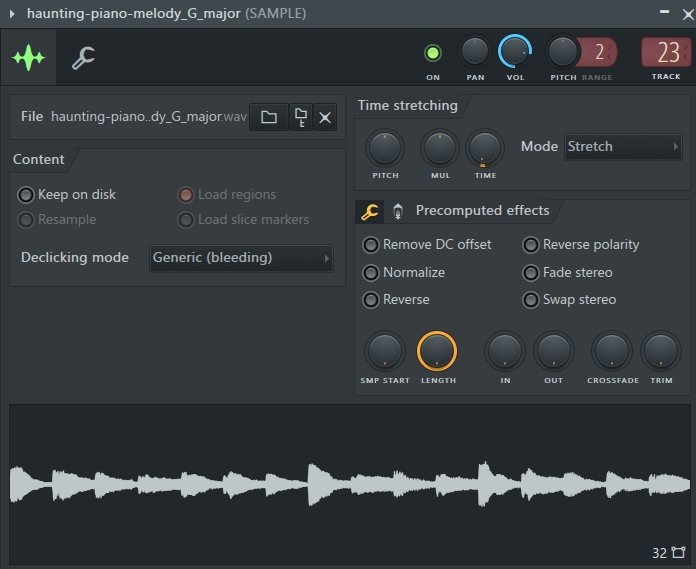This screenshot has height=569, width=696.
Task: Toggle Load slice markers option
Action: (x=243, y=219)
